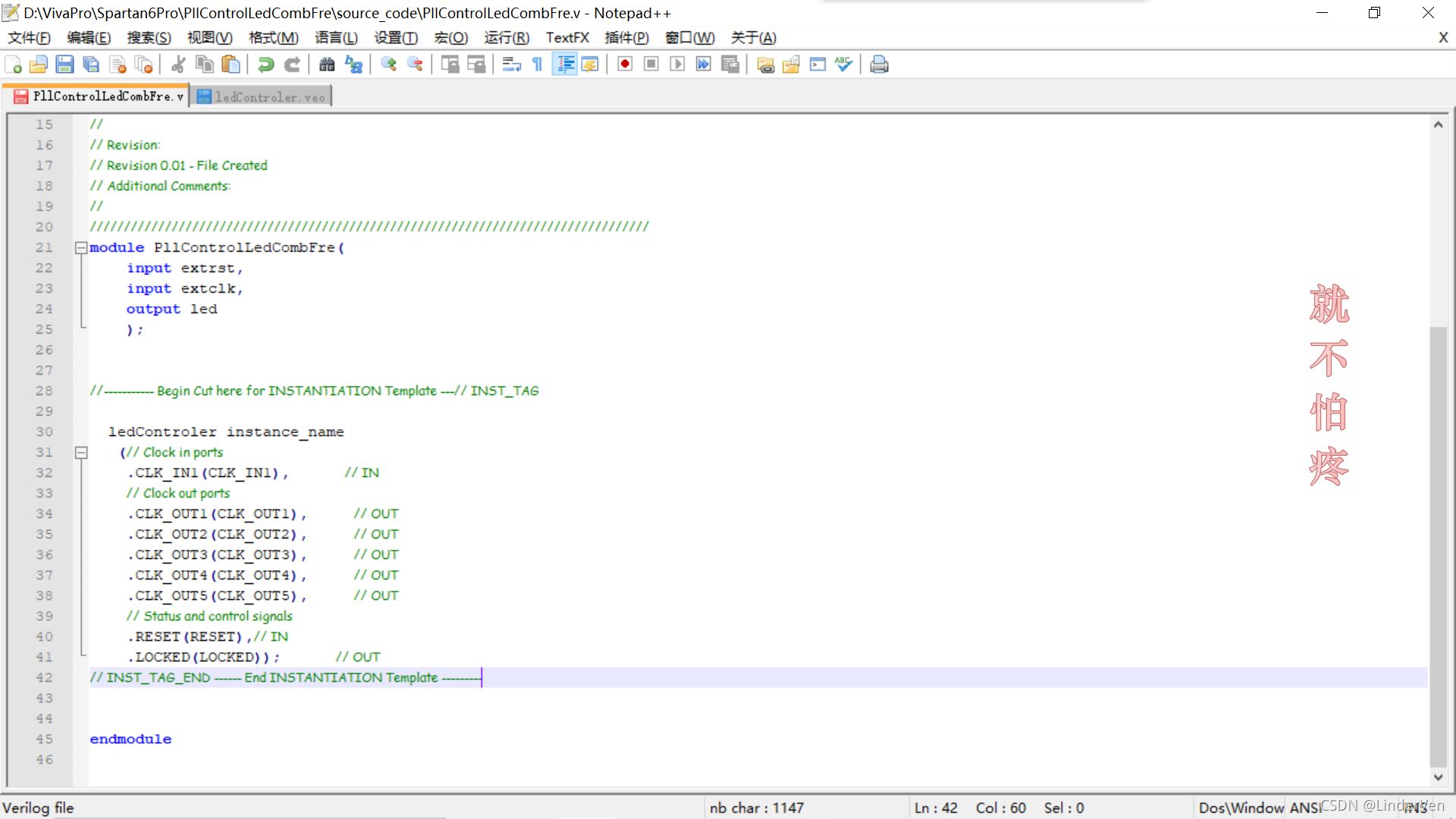Toggle the Indent Guide button

point(565,64)
